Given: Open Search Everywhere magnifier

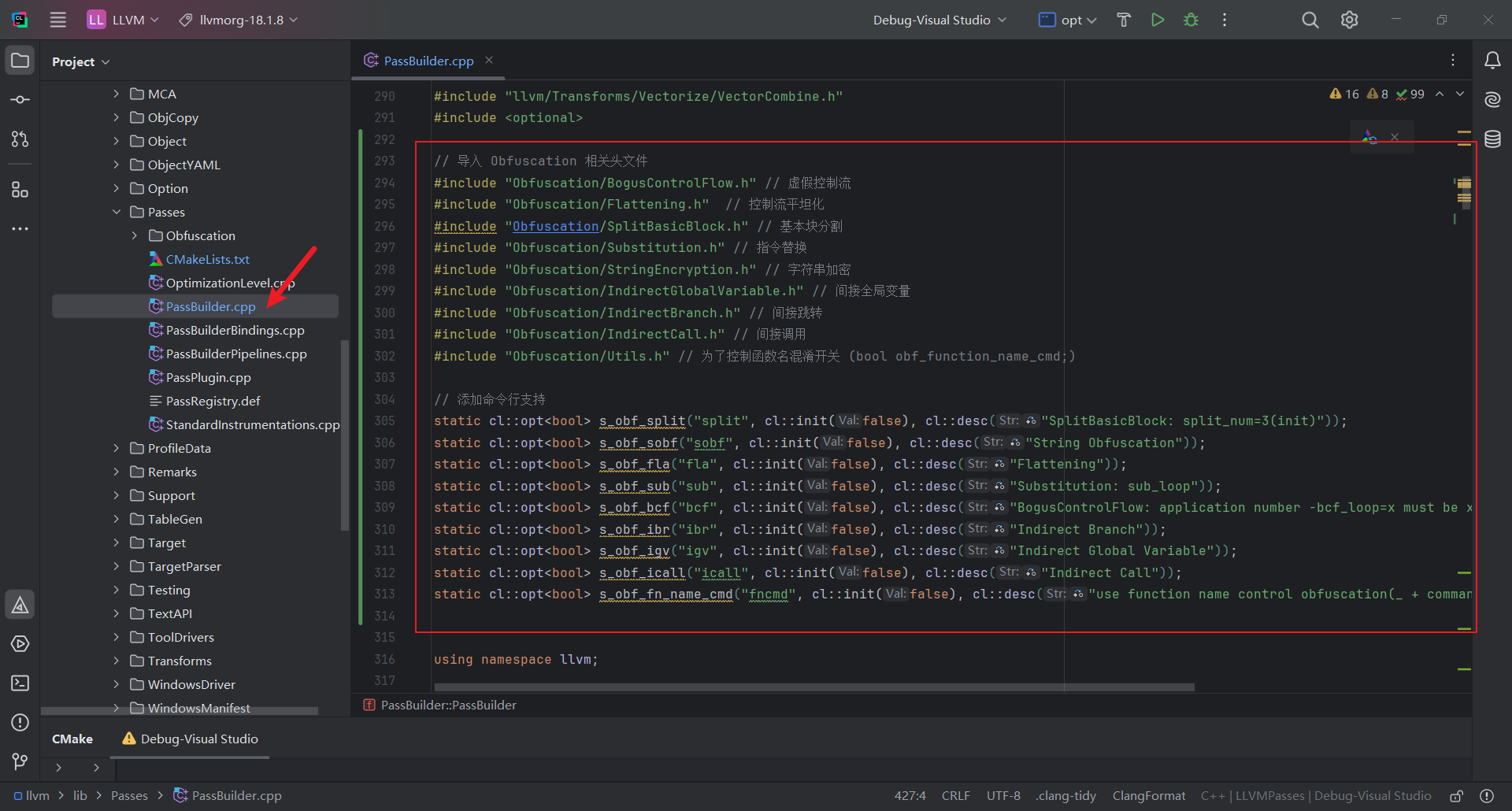Looking at the screenshot, I should click(x=1310, y=20).
